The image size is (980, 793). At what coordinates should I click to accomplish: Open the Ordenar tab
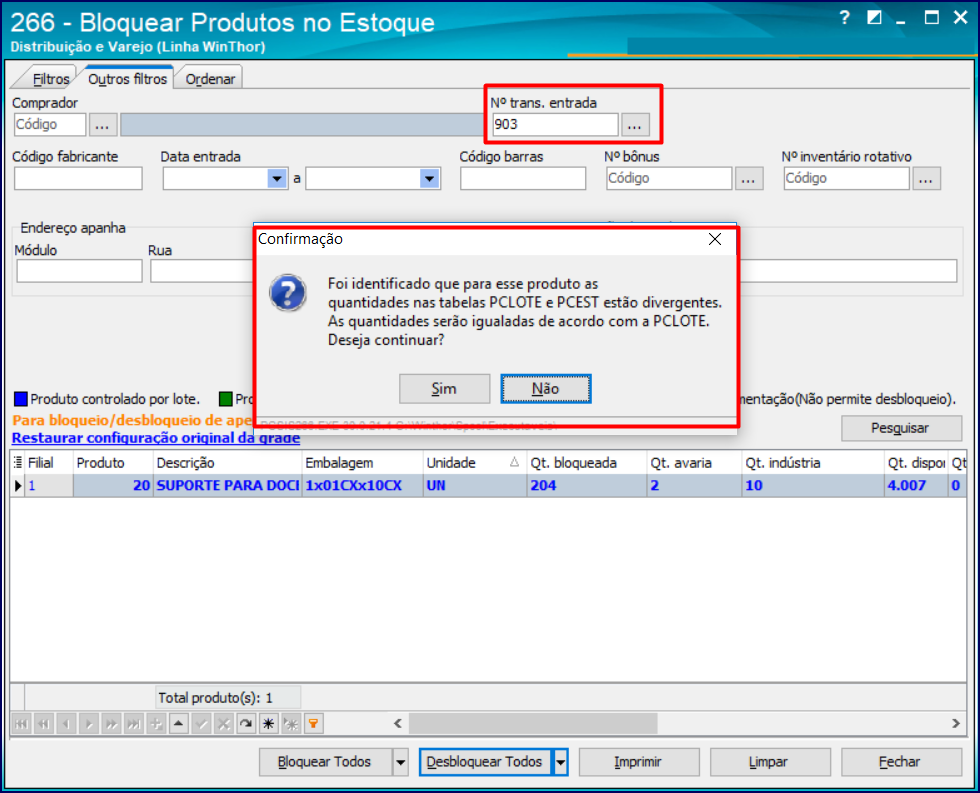[210, 79]
